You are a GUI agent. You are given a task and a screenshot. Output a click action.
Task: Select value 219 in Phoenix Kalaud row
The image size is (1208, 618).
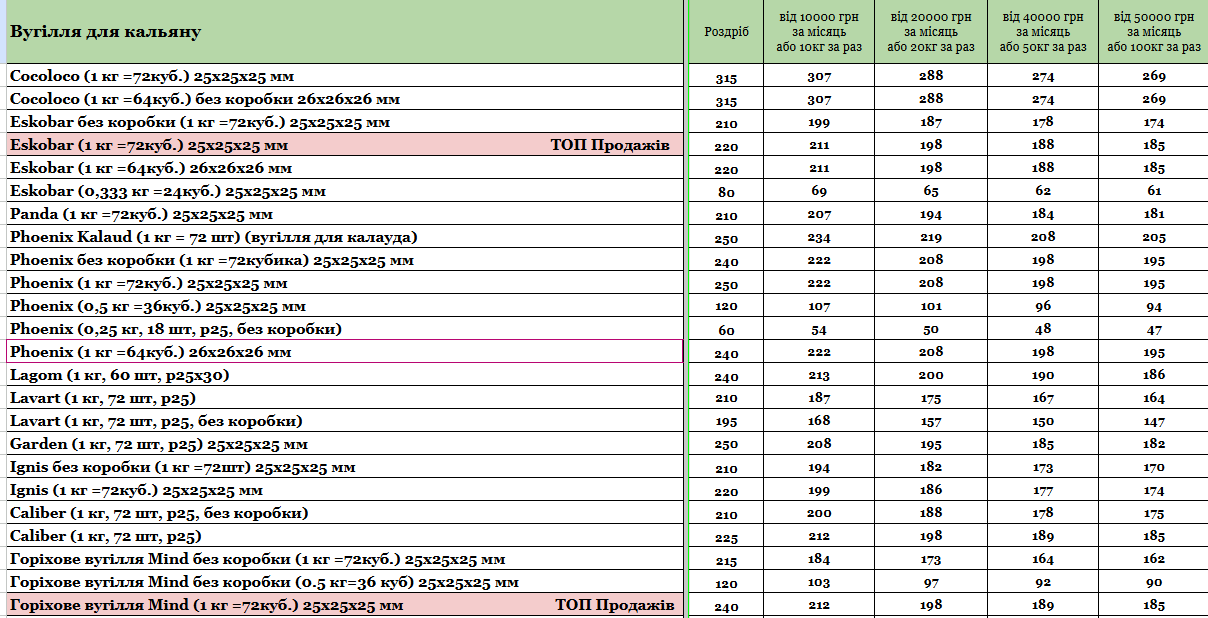point(931,238)
